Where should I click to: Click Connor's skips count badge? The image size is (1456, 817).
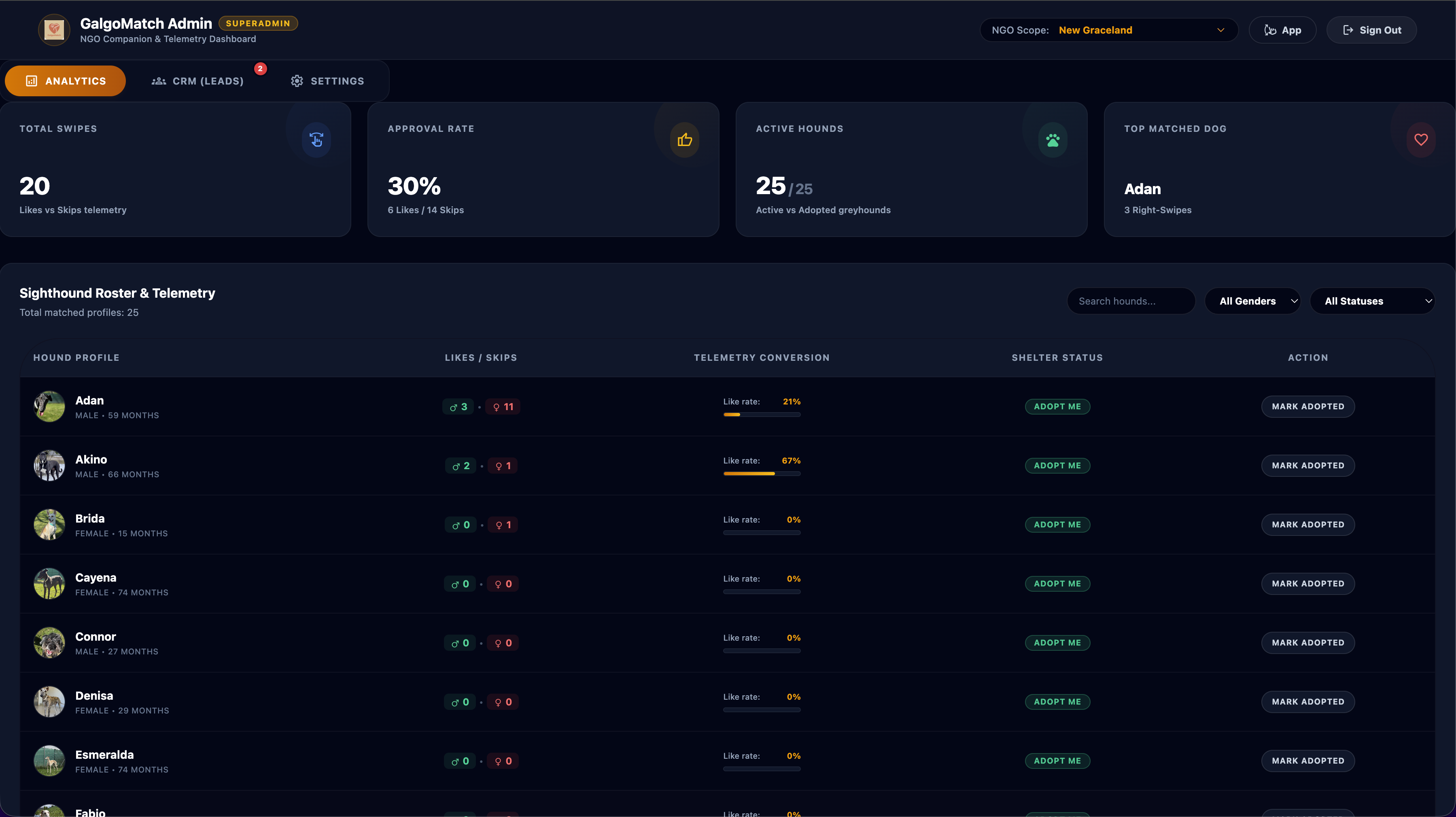click(503, 643)
